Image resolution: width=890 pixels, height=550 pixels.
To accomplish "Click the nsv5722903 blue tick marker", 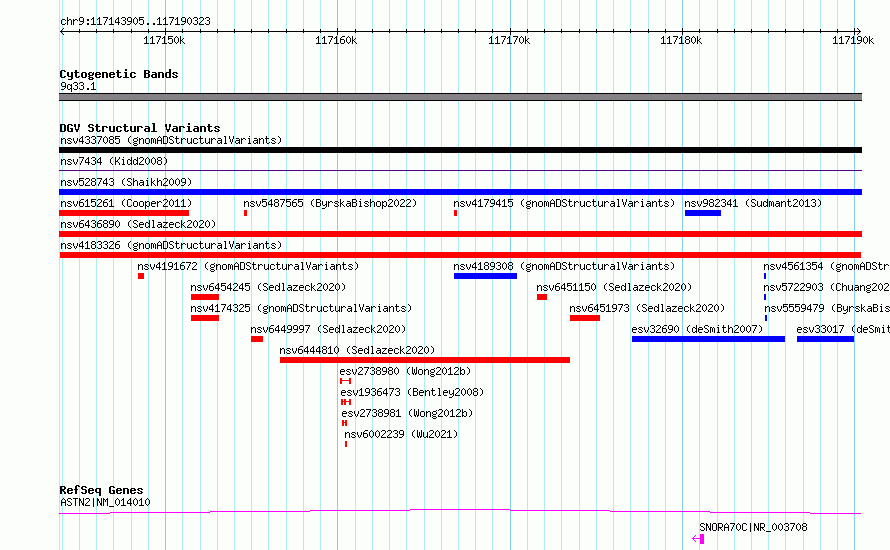I will [x=765, y=297].
